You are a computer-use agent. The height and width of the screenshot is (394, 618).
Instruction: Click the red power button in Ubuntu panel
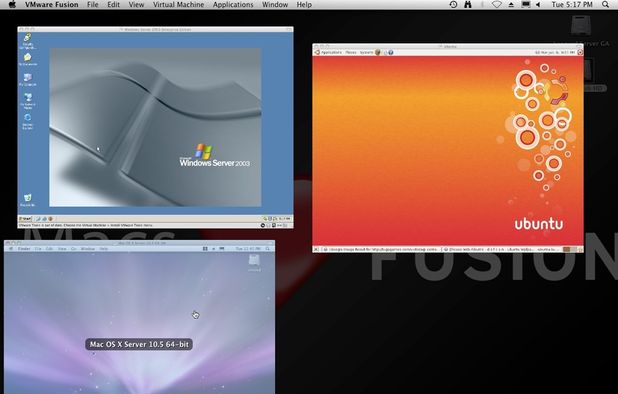pos(580,52)
